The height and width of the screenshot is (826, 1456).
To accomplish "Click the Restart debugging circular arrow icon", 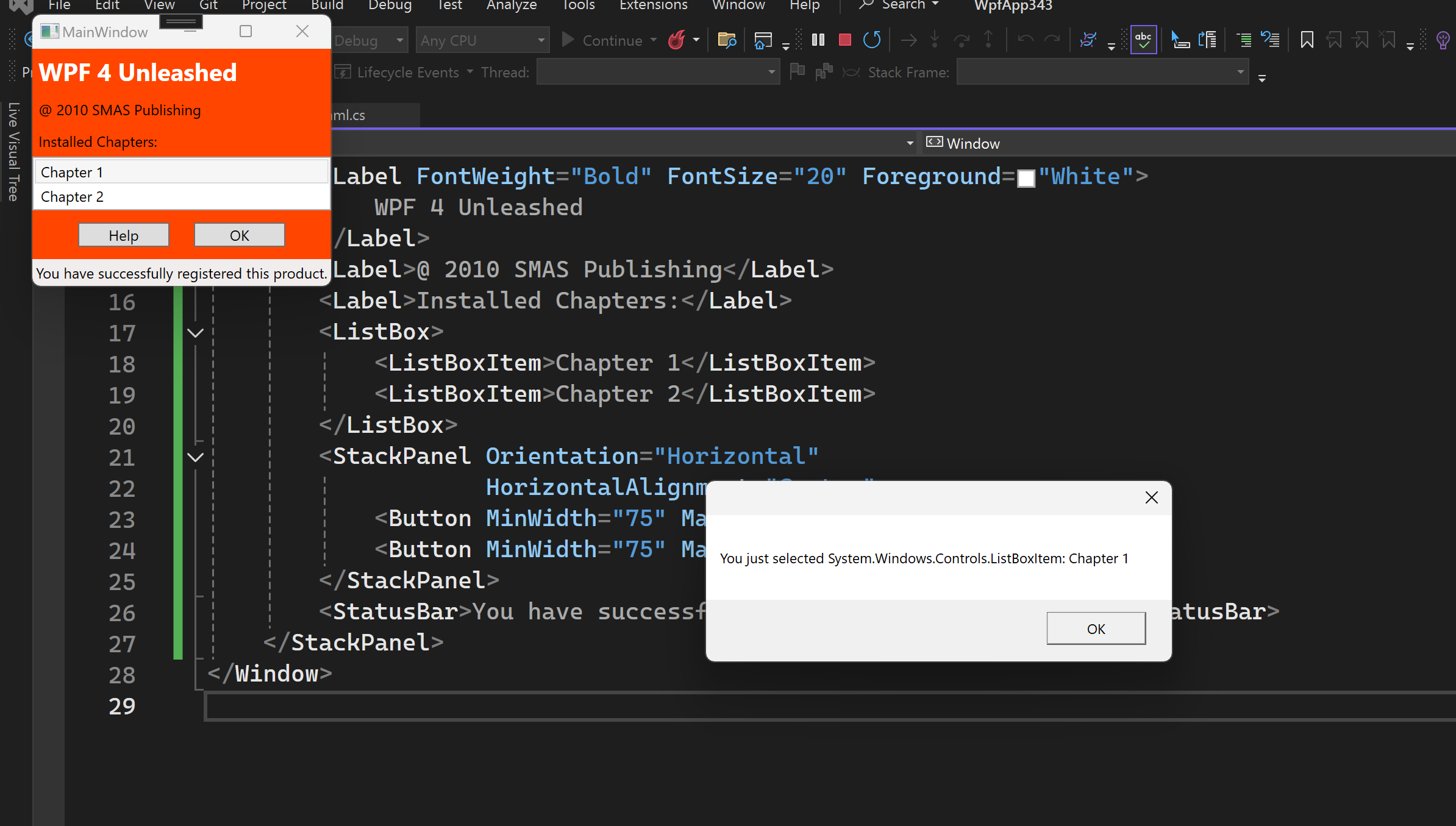I will point(872,40).
